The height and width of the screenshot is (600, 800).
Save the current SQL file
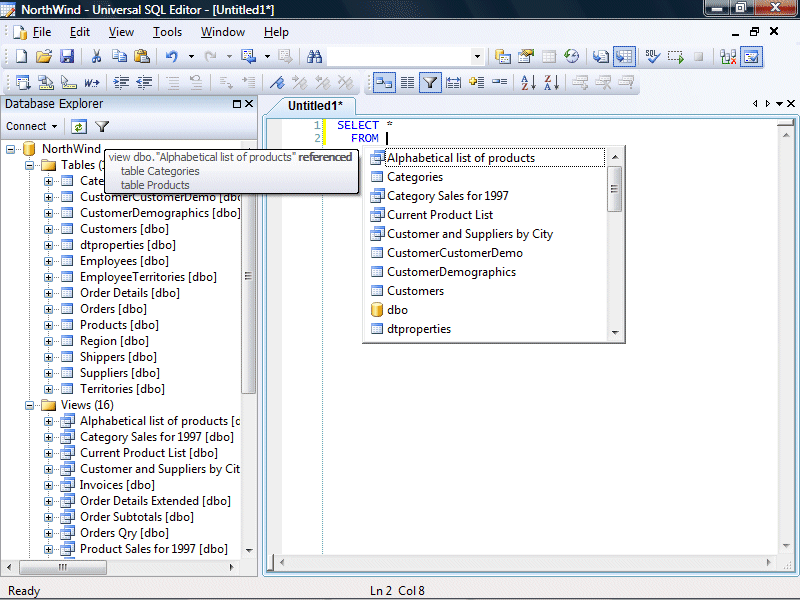[x=67, y=57]
